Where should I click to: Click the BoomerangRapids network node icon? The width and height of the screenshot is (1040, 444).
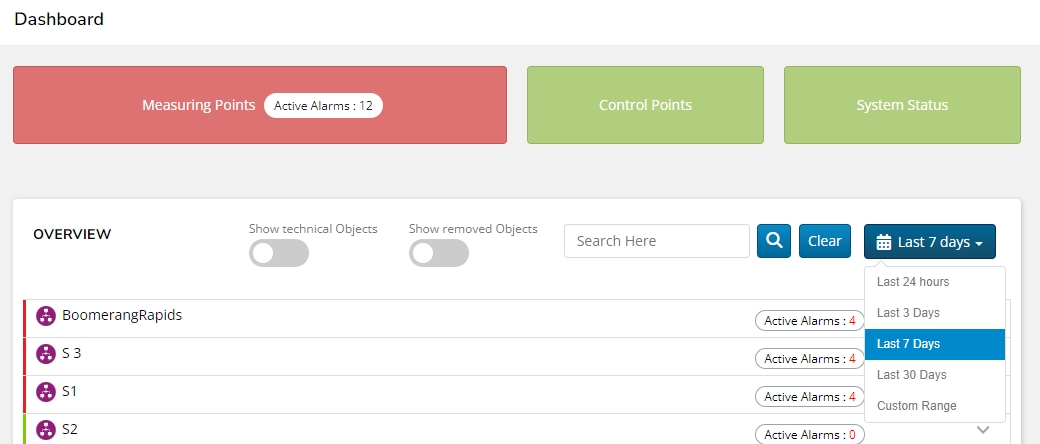click(x=45, y=316)
